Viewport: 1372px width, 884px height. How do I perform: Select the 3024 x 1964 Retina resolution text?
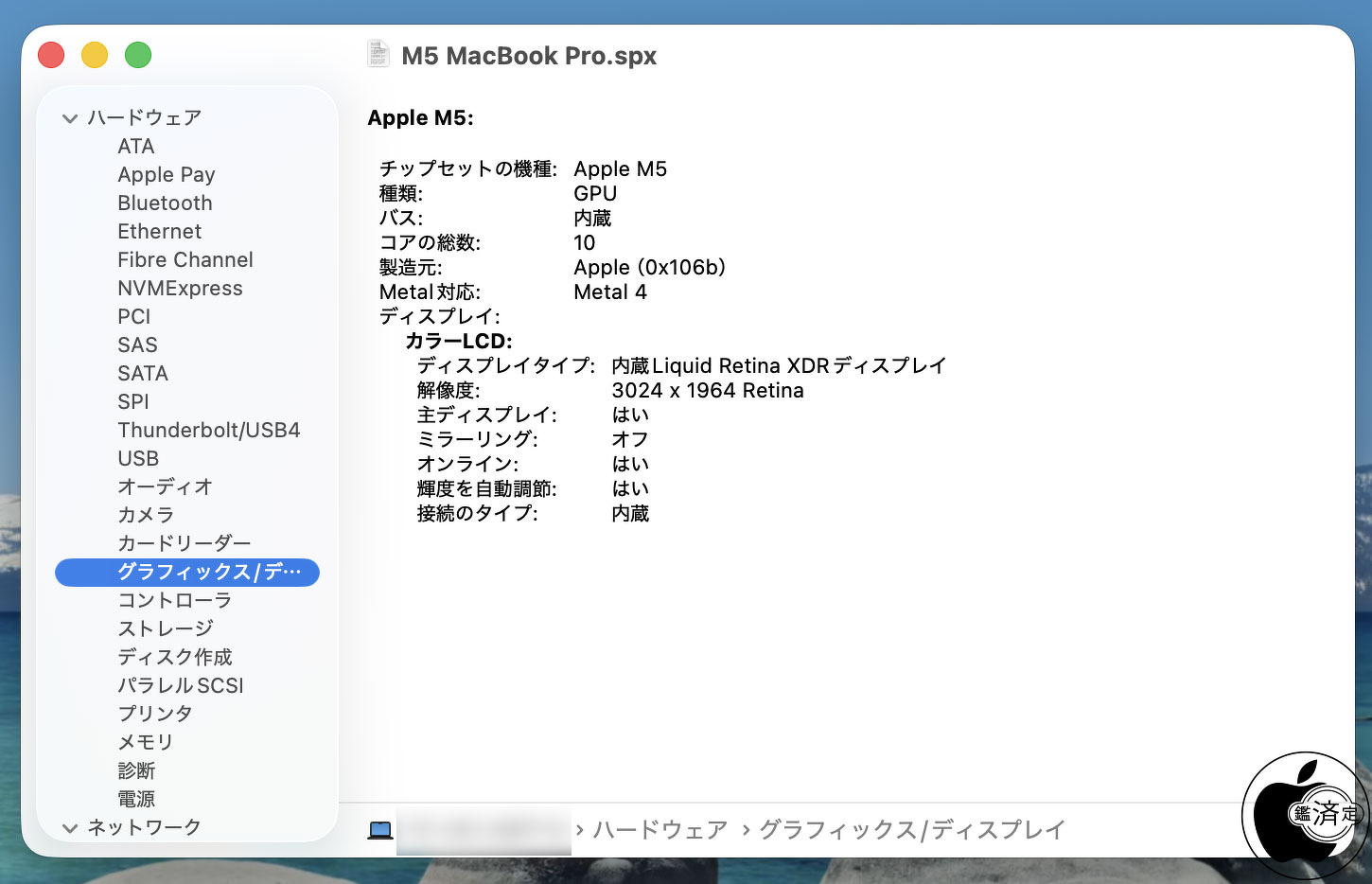tap(707, 390)
